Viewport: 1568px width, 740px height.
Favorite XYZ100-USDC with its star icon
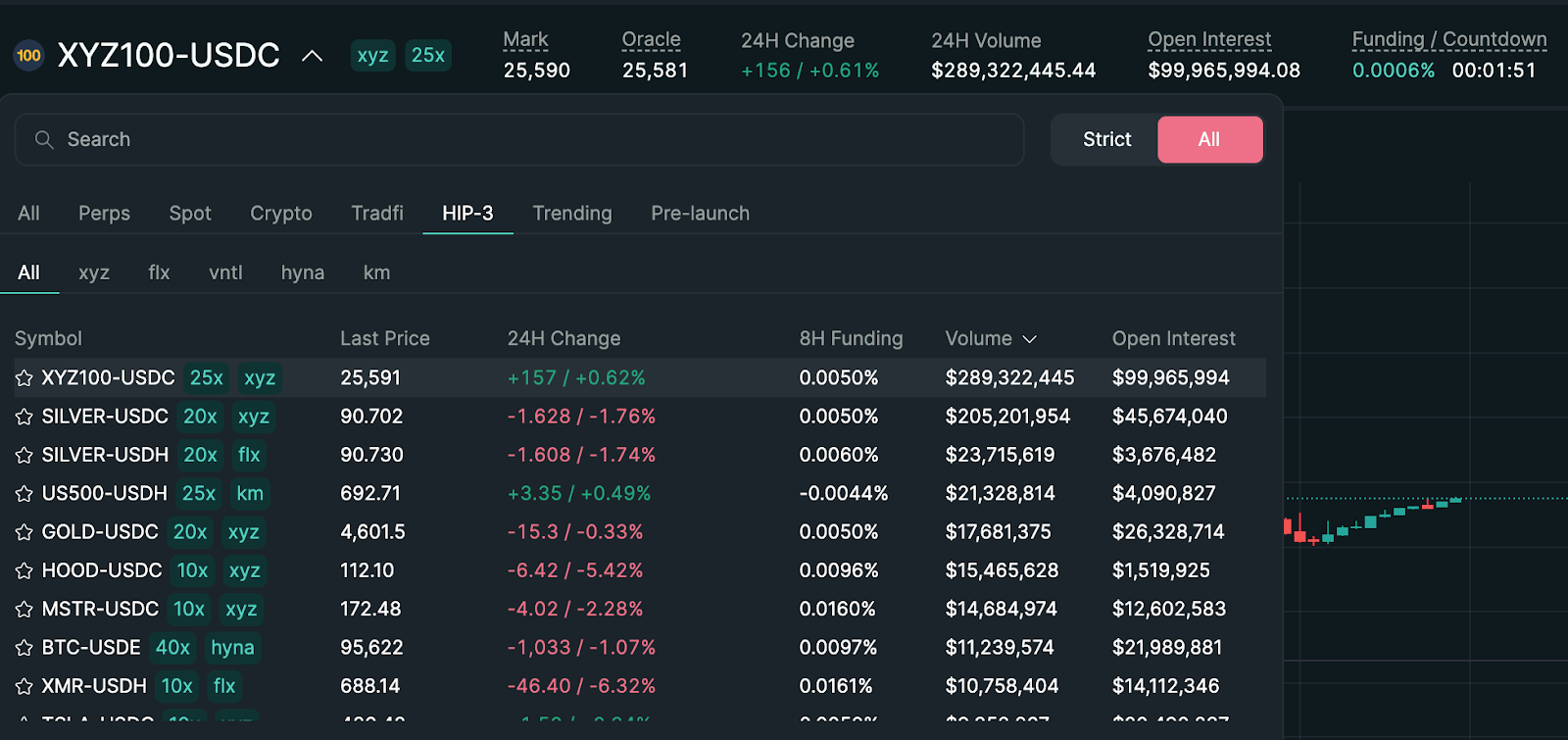tap(24, 378)
